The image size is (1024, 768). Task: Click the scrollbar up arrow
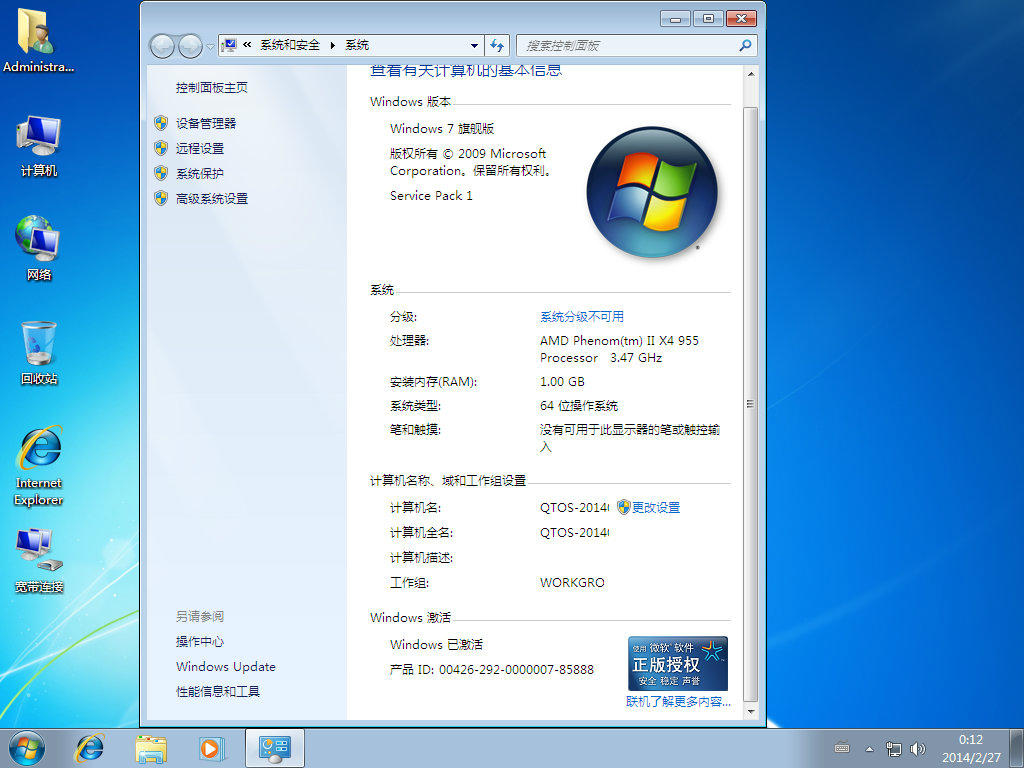coord(751,74)
